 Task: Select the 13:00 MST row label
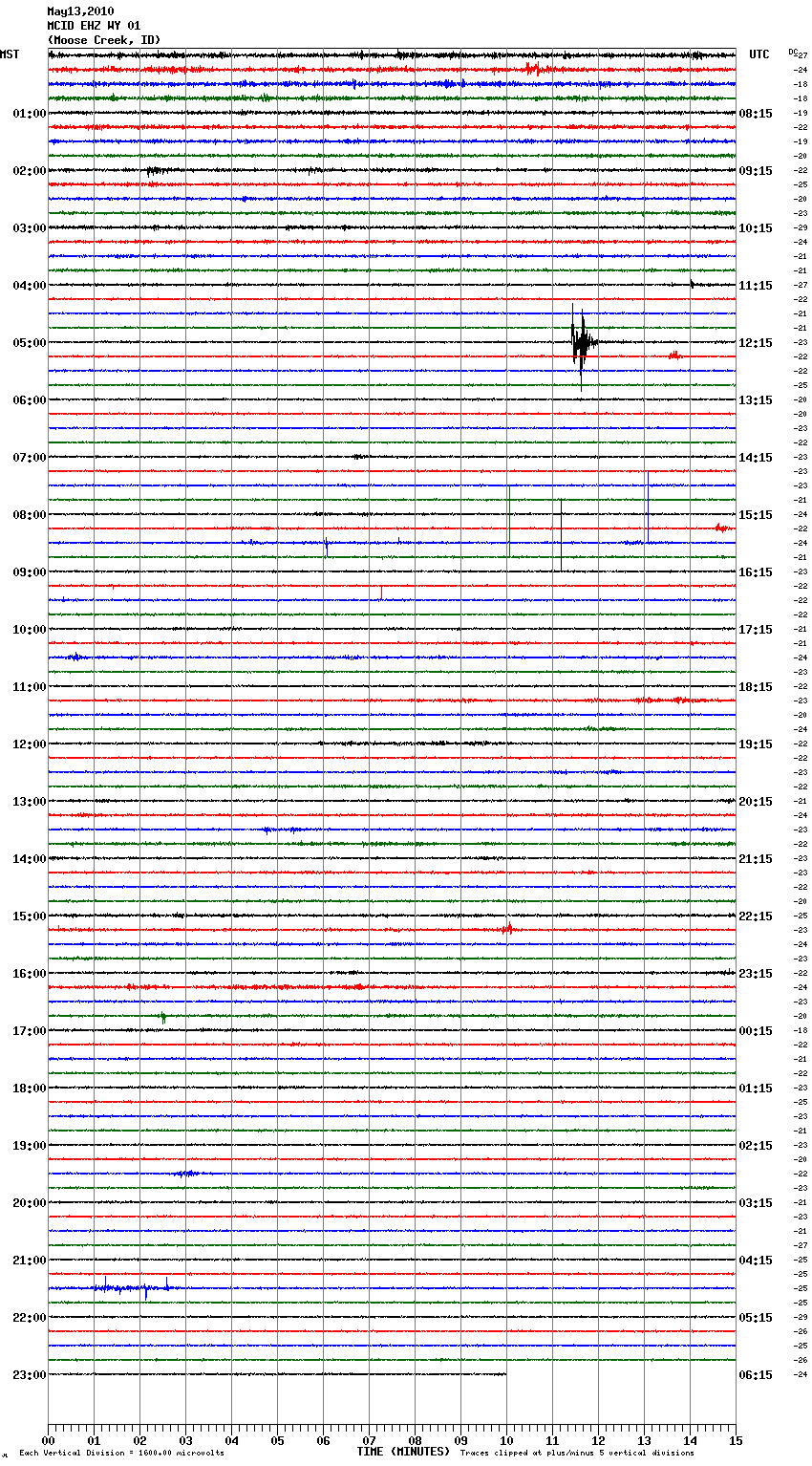point(29,802)
